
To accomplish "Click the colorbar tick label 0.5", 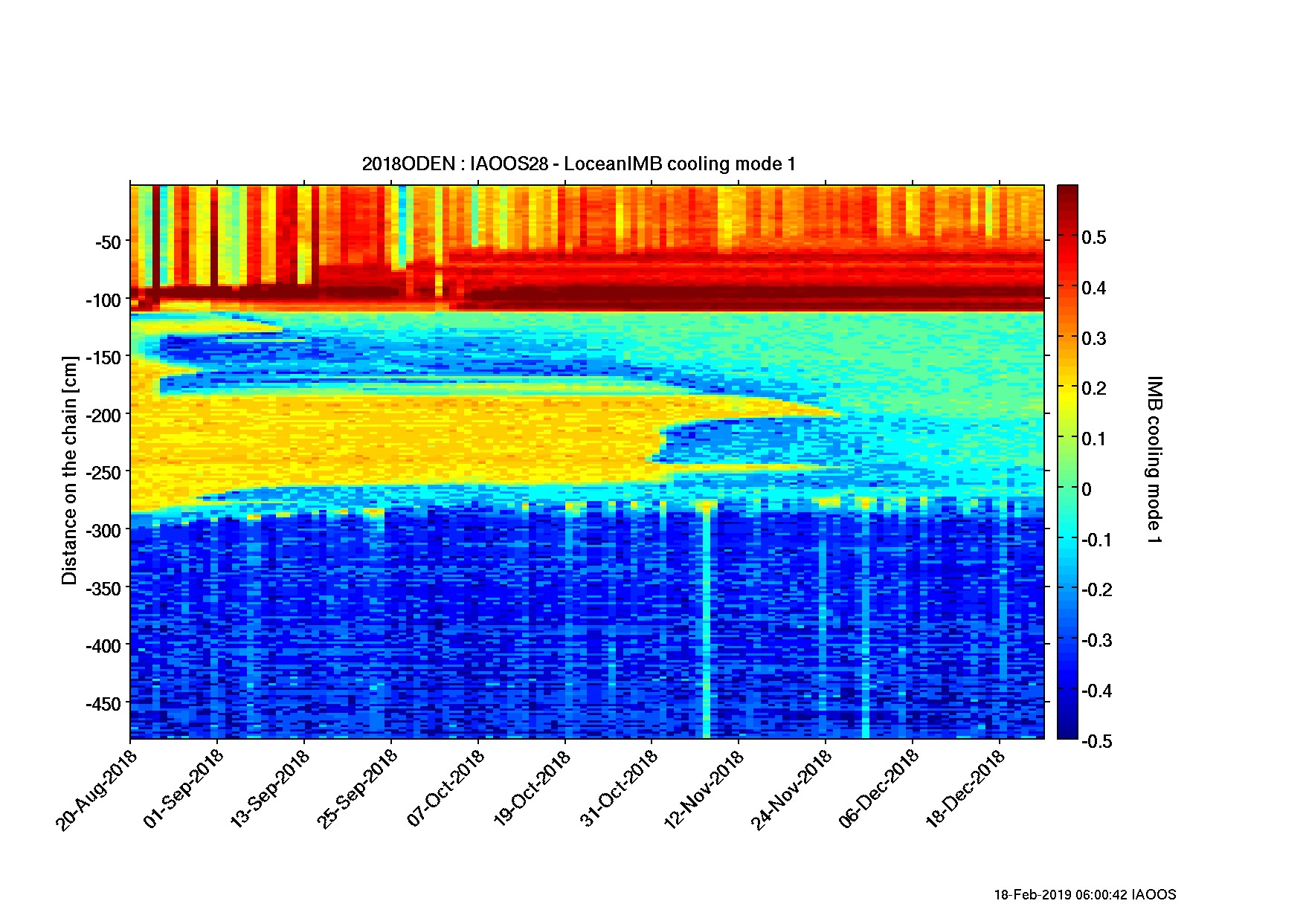I will pyautogui.click(x=1093, y=238).
